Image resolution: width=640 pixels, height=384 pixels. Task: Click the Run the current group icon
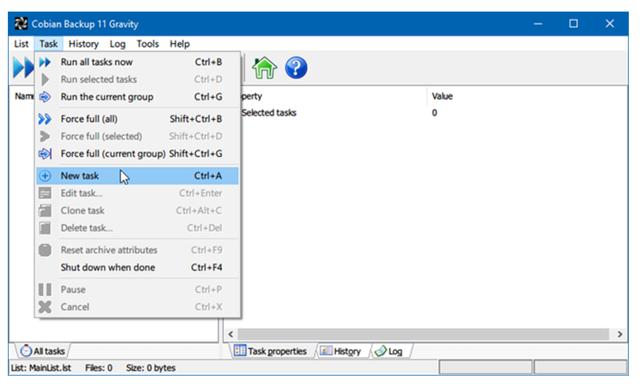[x=45, y=97]
